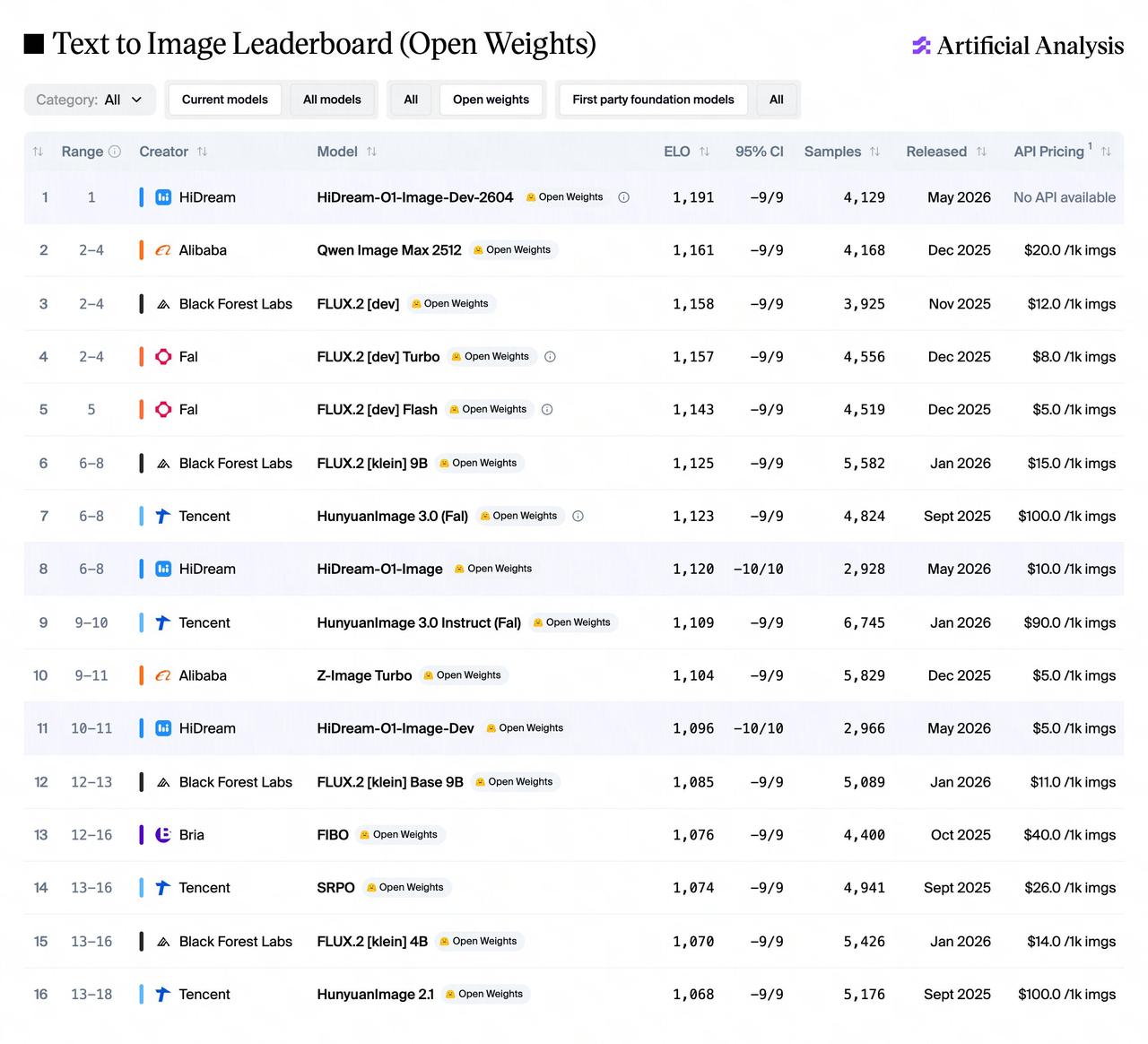The width and height of the screenshot is (1148, 1044).
Task: Click the range value 13–18
Action: click(91, 995)
